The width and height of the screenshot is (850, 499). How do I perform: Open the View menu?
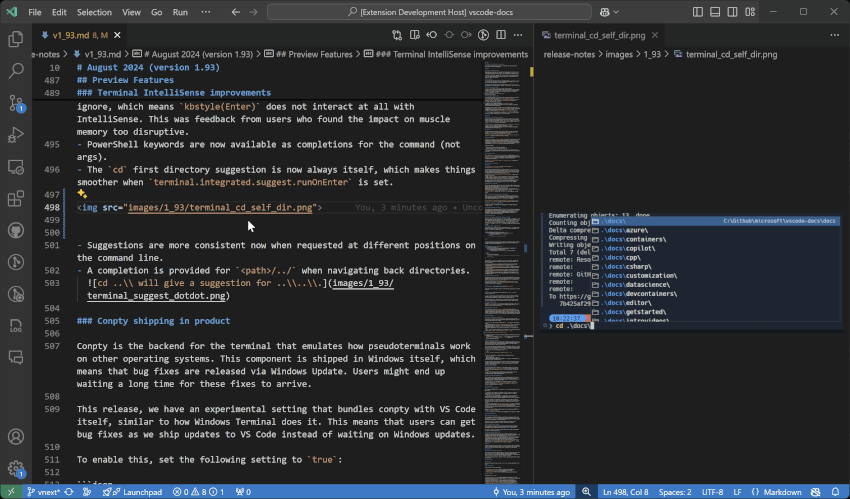pyautogui.click(x=131, y=12)
